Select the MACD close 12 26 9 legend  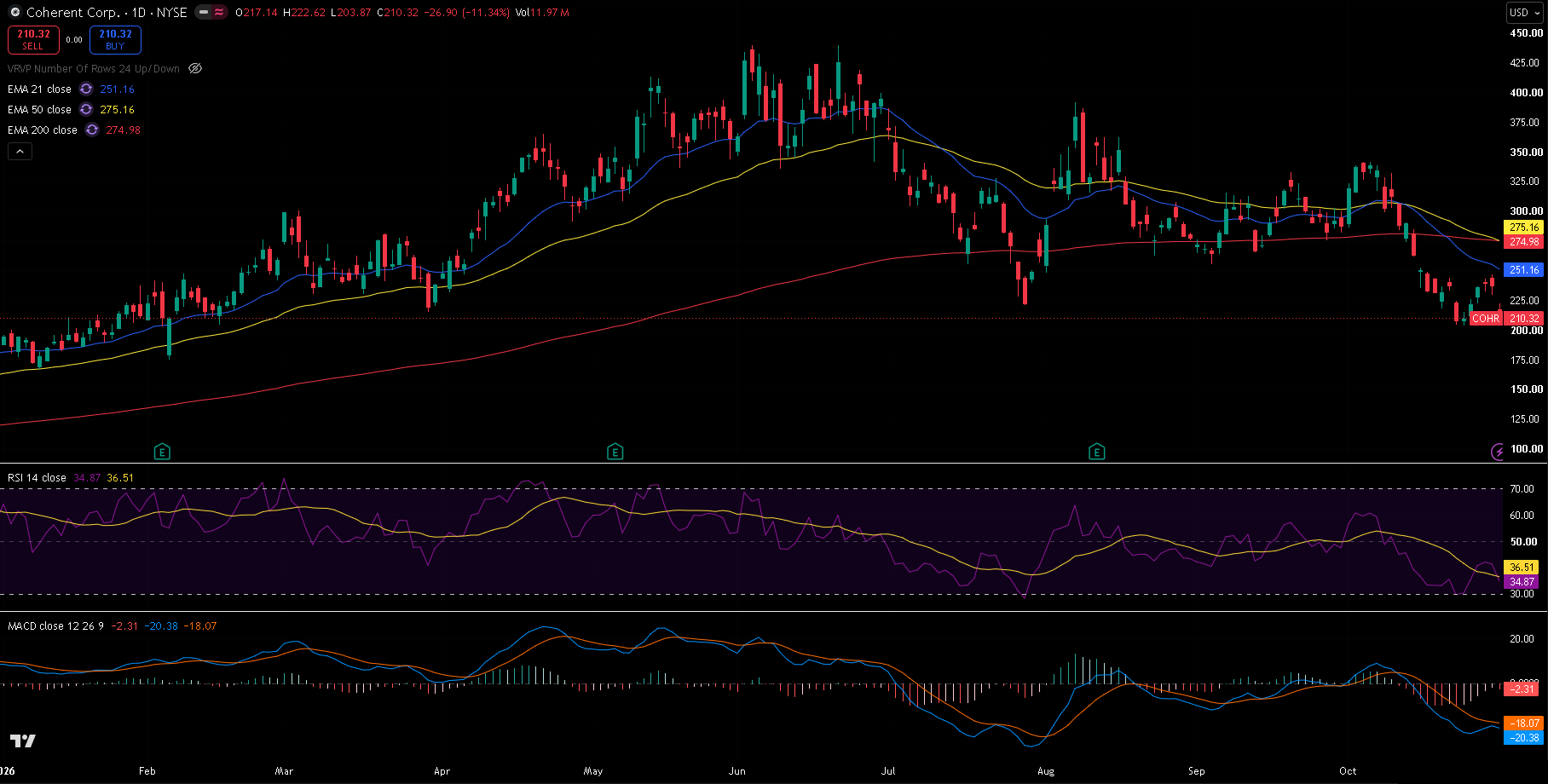[55, 626]
